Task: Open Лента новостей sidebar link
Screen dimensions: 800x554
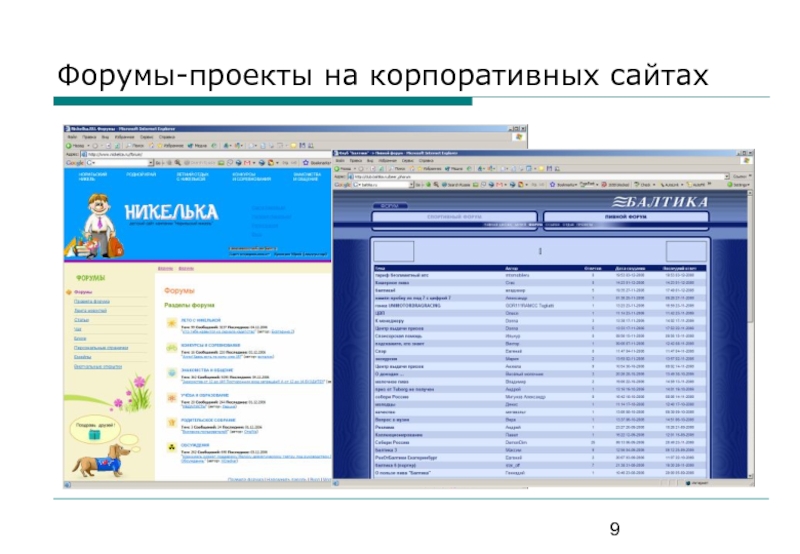Action: click(90, 311)
